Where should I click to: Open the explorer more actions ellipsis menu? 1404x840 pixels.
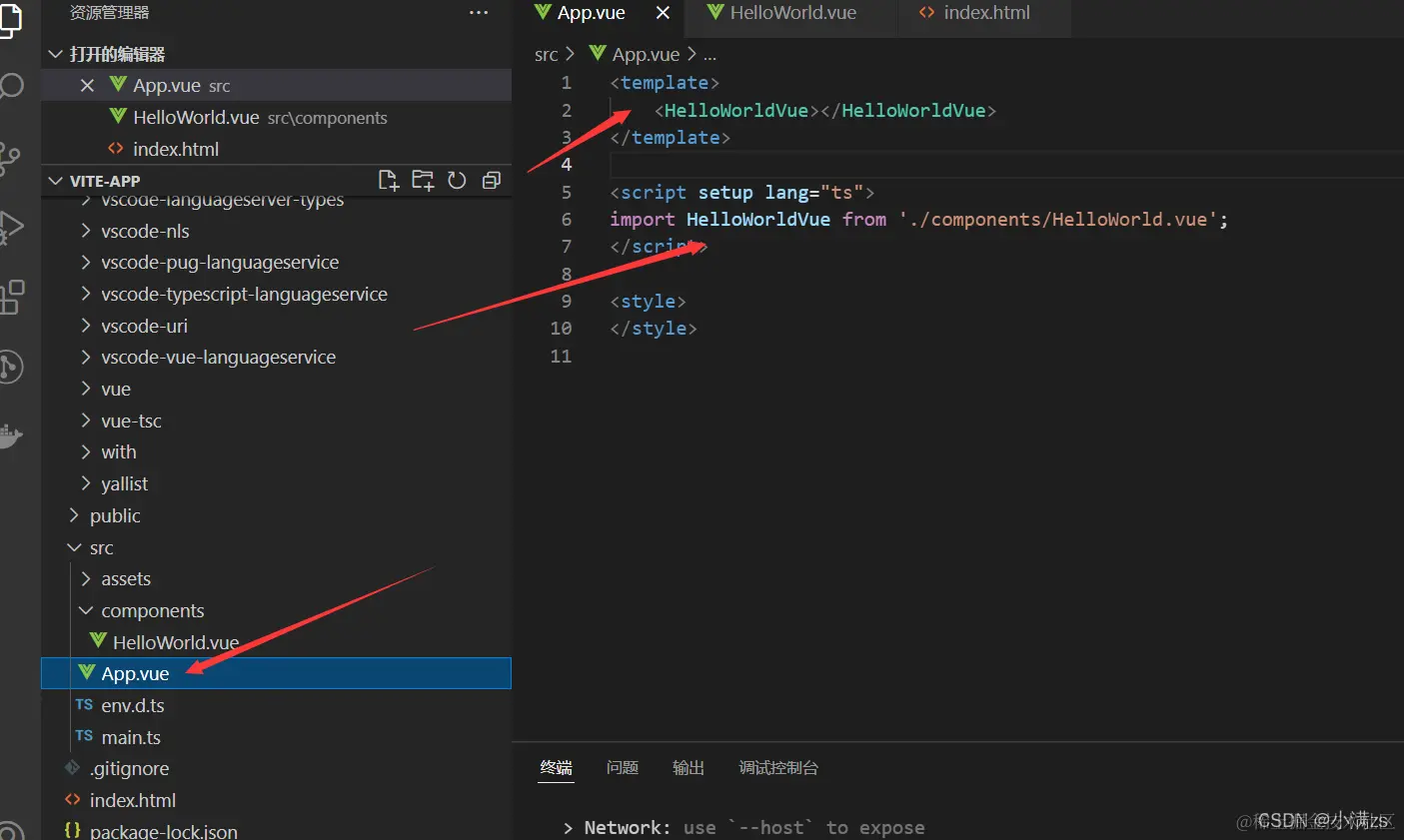pos(479,13)
